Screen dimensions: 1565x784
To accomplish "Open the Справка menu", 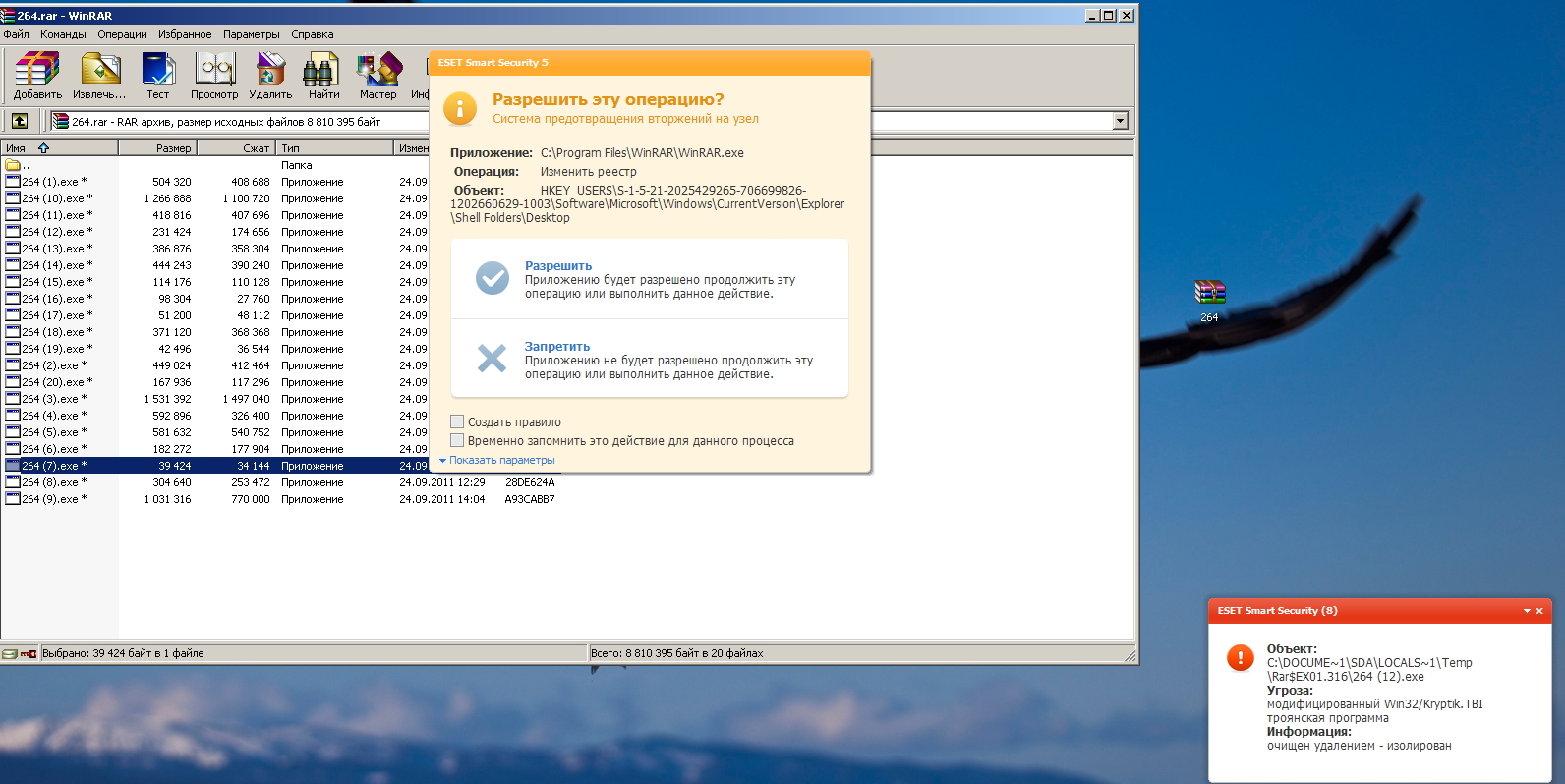I will [x=312, y=34].
